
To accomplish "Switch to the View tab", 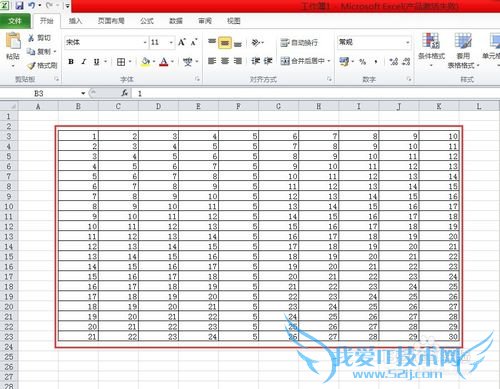I will (234, 21).
